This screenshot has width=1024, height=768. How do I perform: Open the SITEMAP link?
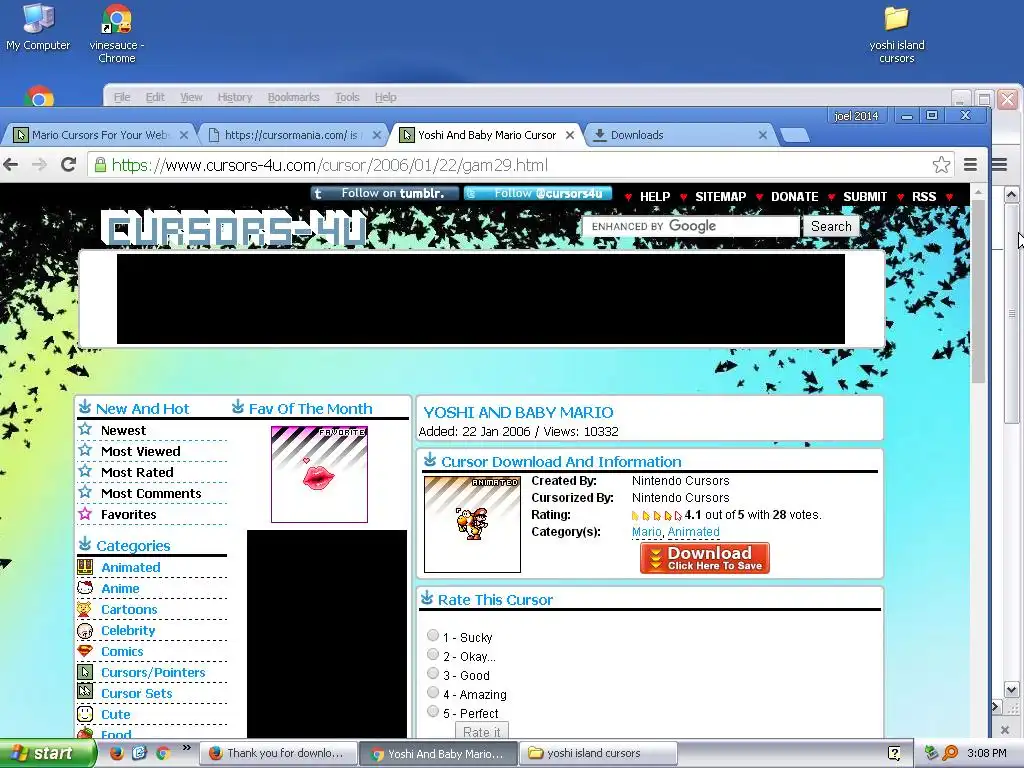click(720, 197)
